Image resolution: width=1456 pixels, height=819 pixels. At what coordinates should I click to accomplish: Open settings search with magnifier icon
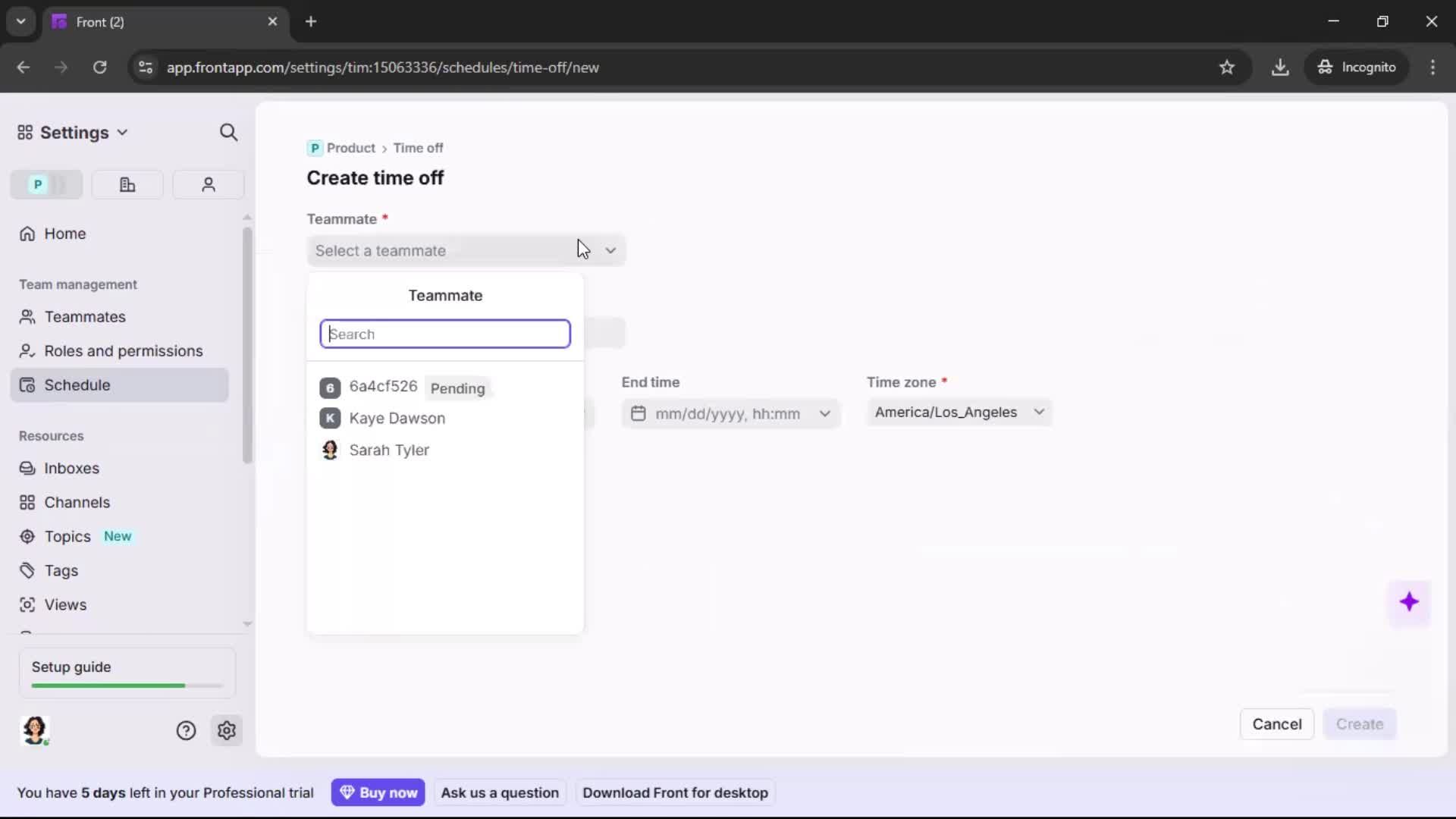(x=229, y=132)
